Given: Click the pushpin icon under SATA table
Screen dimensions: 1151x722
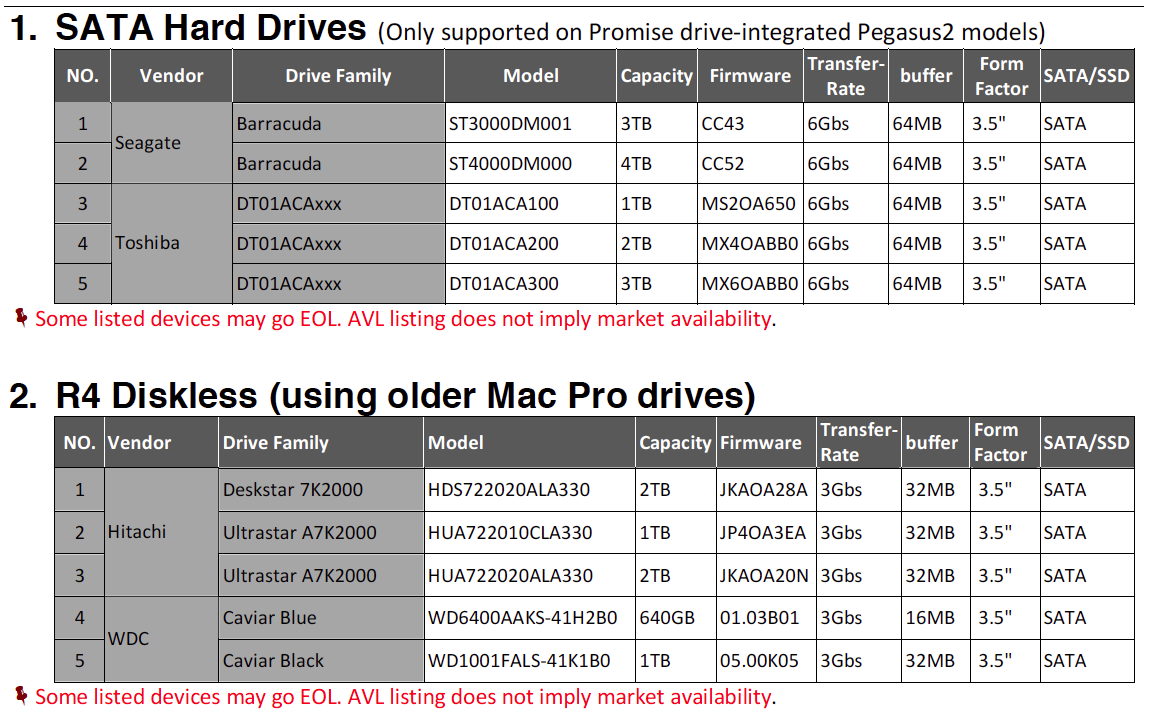Looking at the screenshot, I should pos(21,318).
